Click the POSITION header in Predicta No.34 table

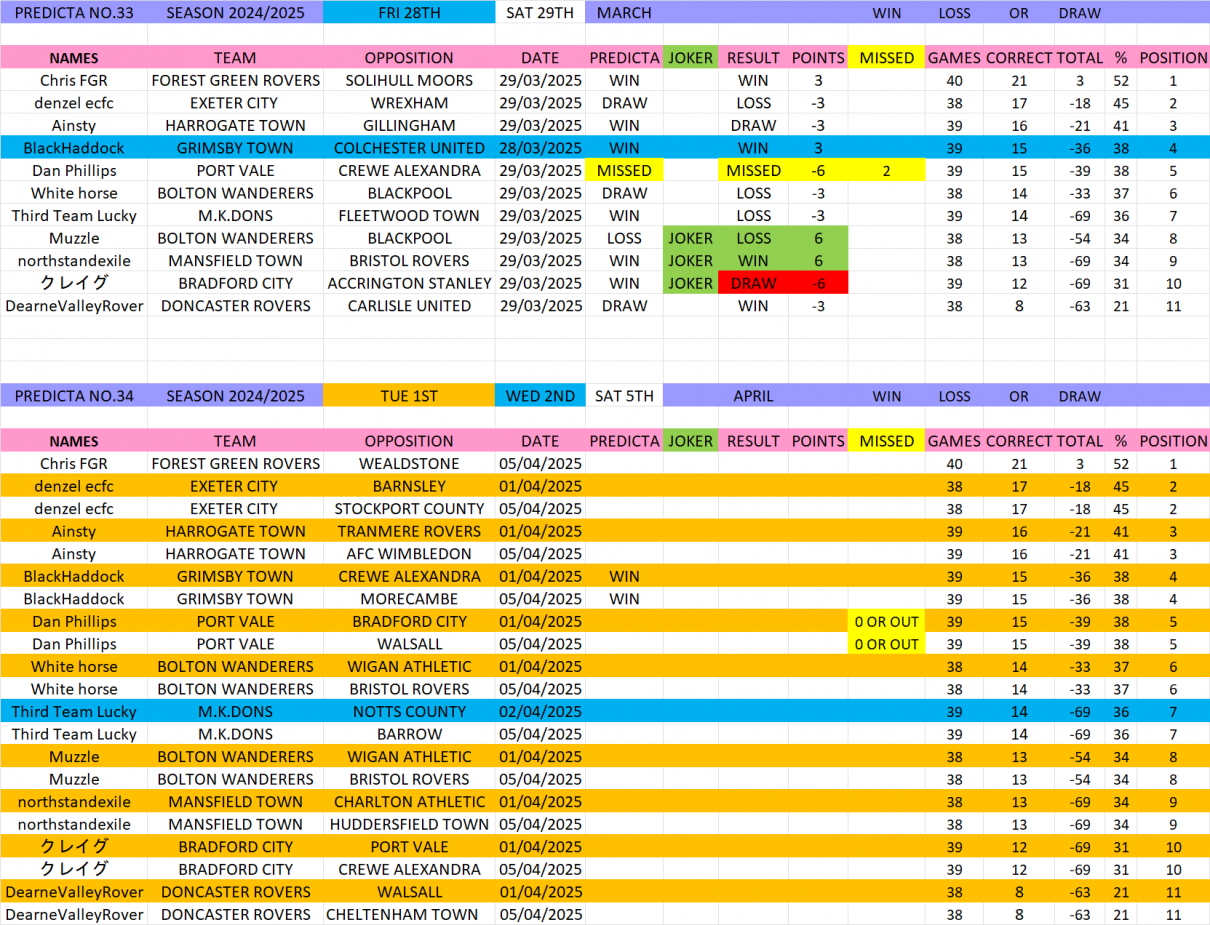click(x=1173, y=441)
